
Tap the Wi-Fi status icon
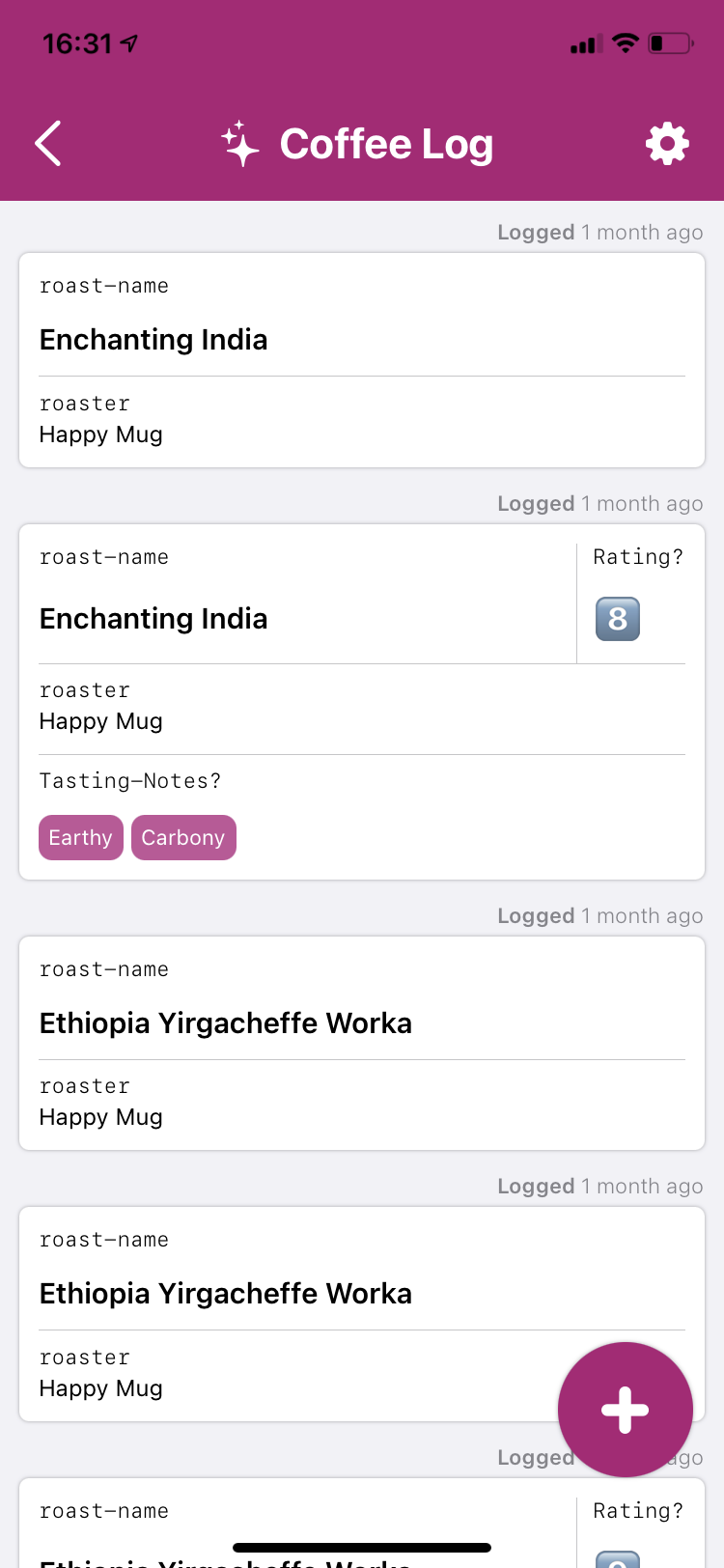[626, 42]
